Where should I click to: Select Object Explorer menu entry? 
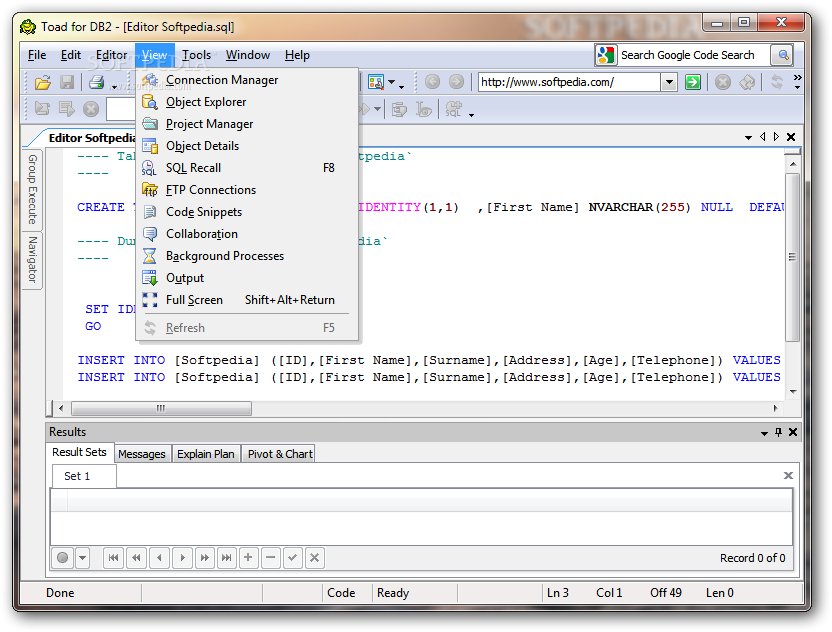coord(247,102)
